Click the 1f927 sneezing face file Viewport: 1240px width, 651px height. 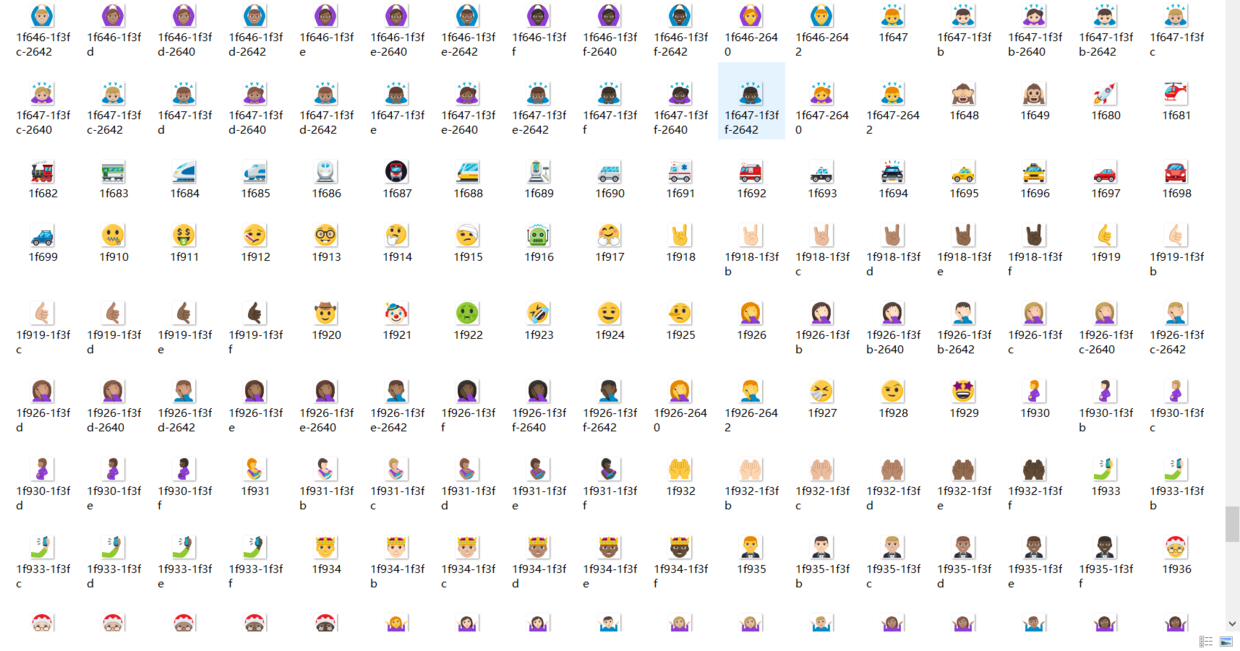[822, 400]
